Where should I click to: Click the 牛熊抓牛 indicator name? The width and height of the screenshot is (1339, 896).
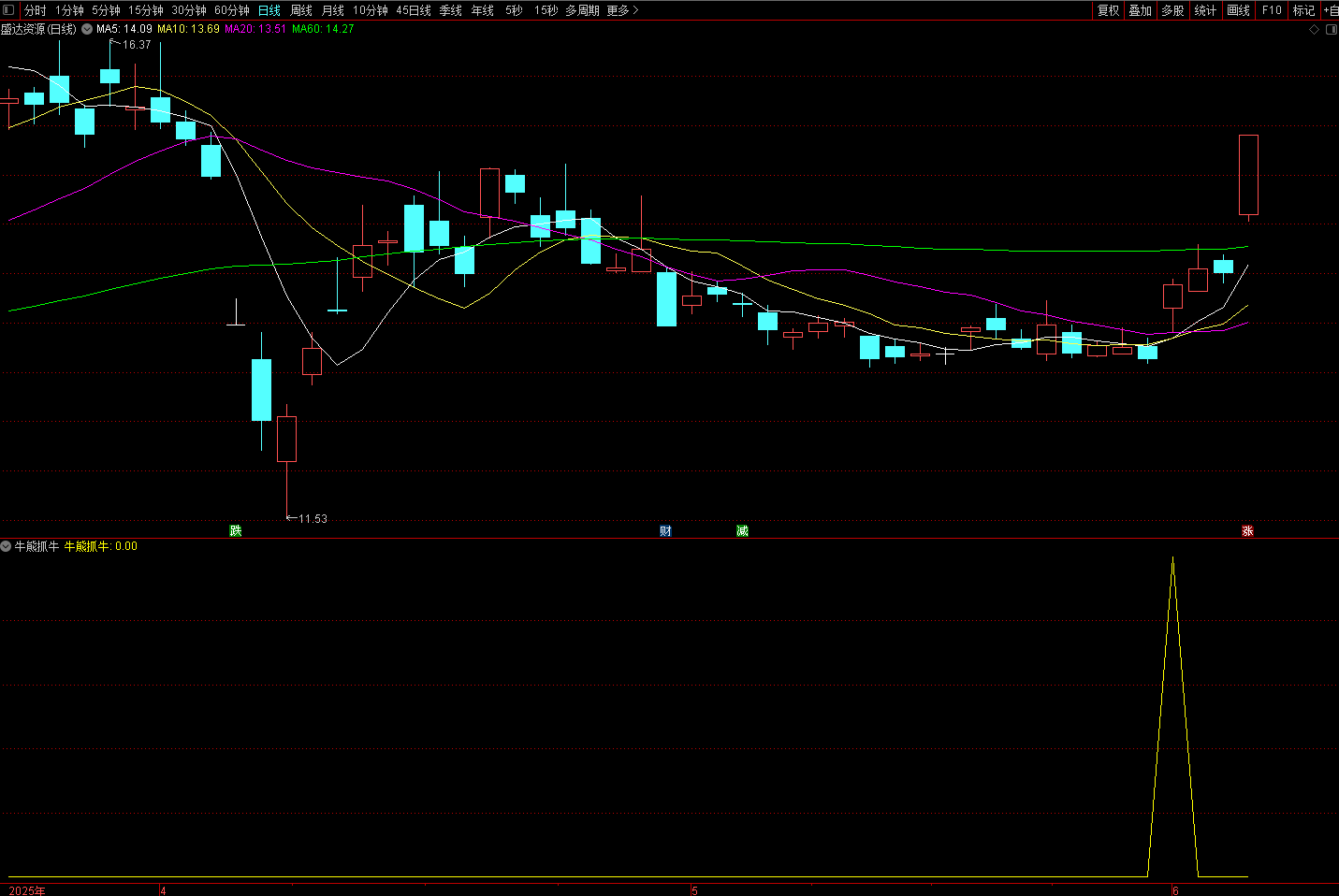click(x=36, y=546)
